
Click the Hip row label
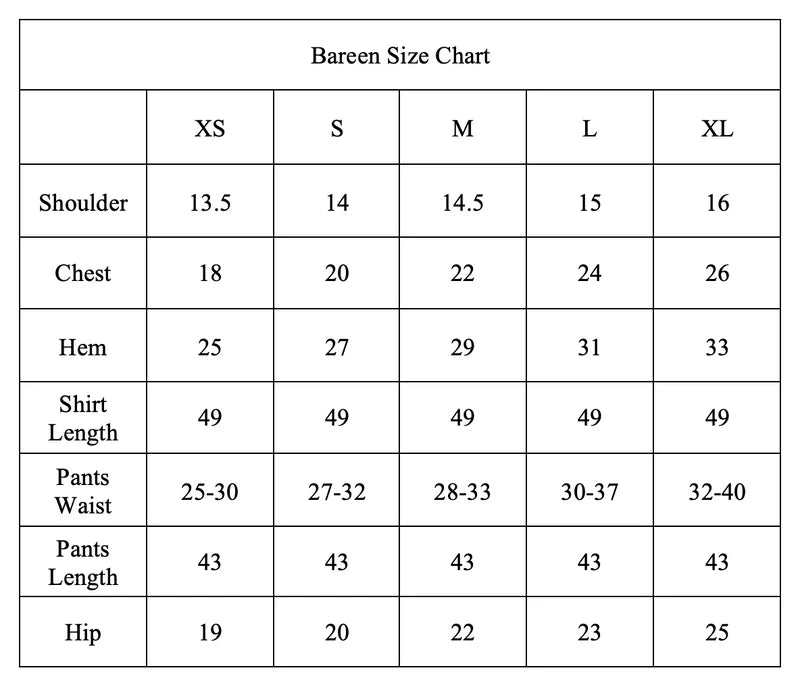click(83, 633)
